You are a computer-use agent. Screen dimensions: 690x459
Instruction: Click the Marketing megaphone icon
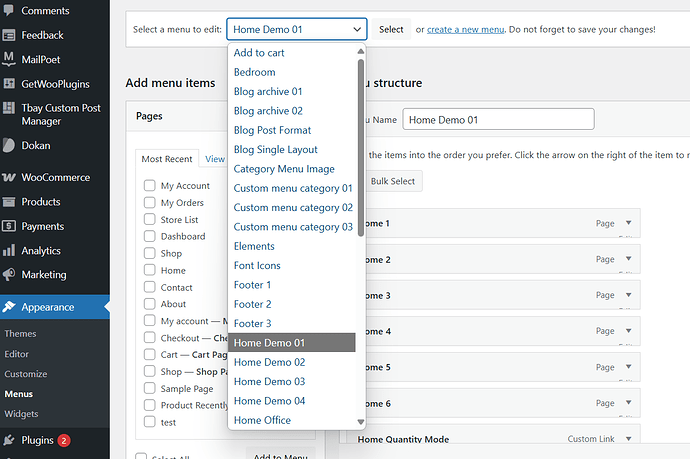tap(9, 274)
